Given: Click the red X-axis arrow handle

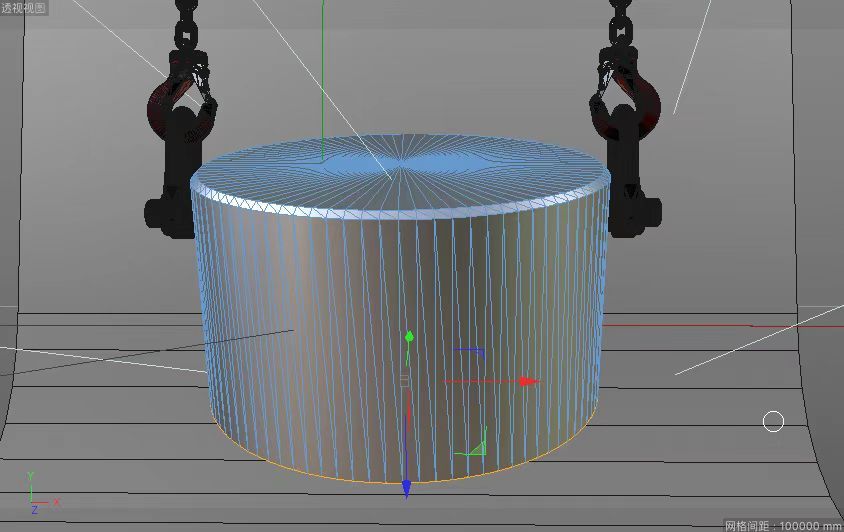Looking at the screenshot, I should (x=528, y=381).
